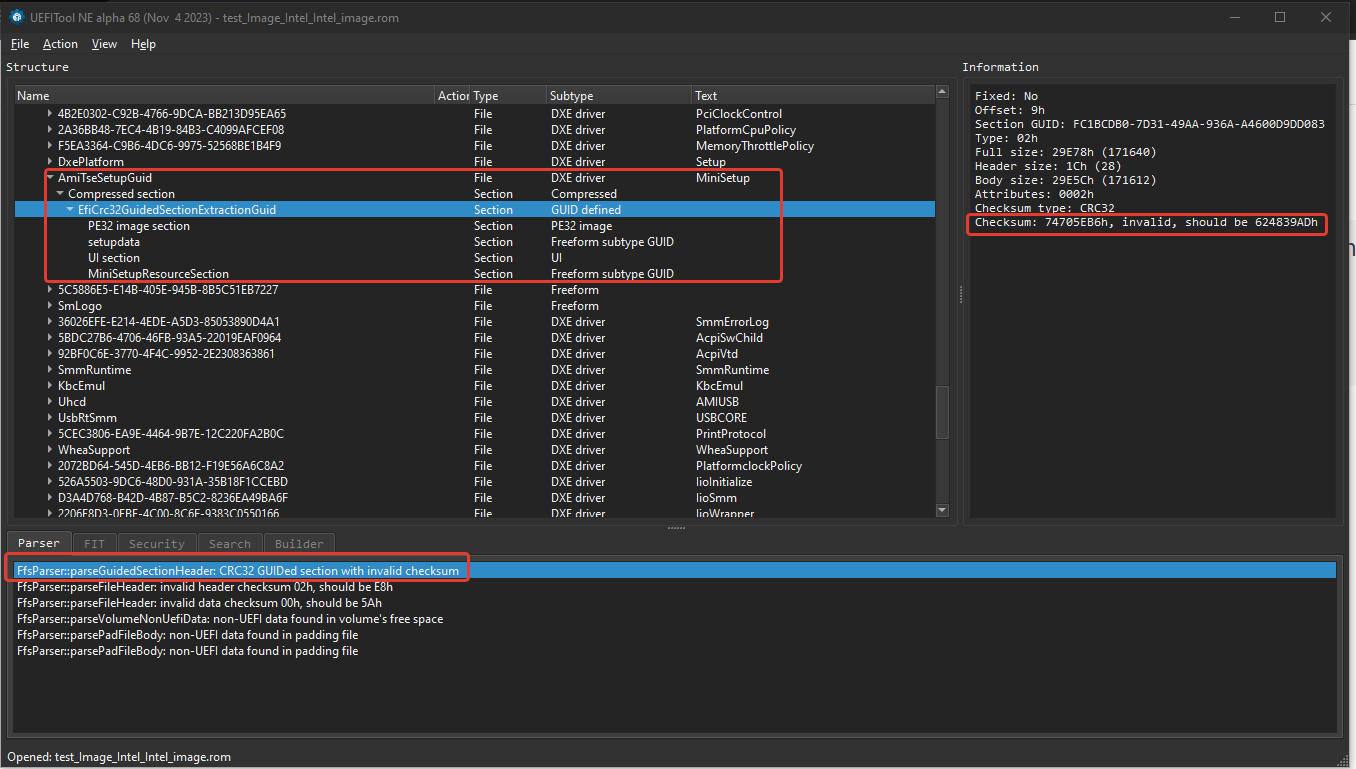
Task: Expand the 4B2E0302-C92B-4766 file node
Action: point(51,114)
